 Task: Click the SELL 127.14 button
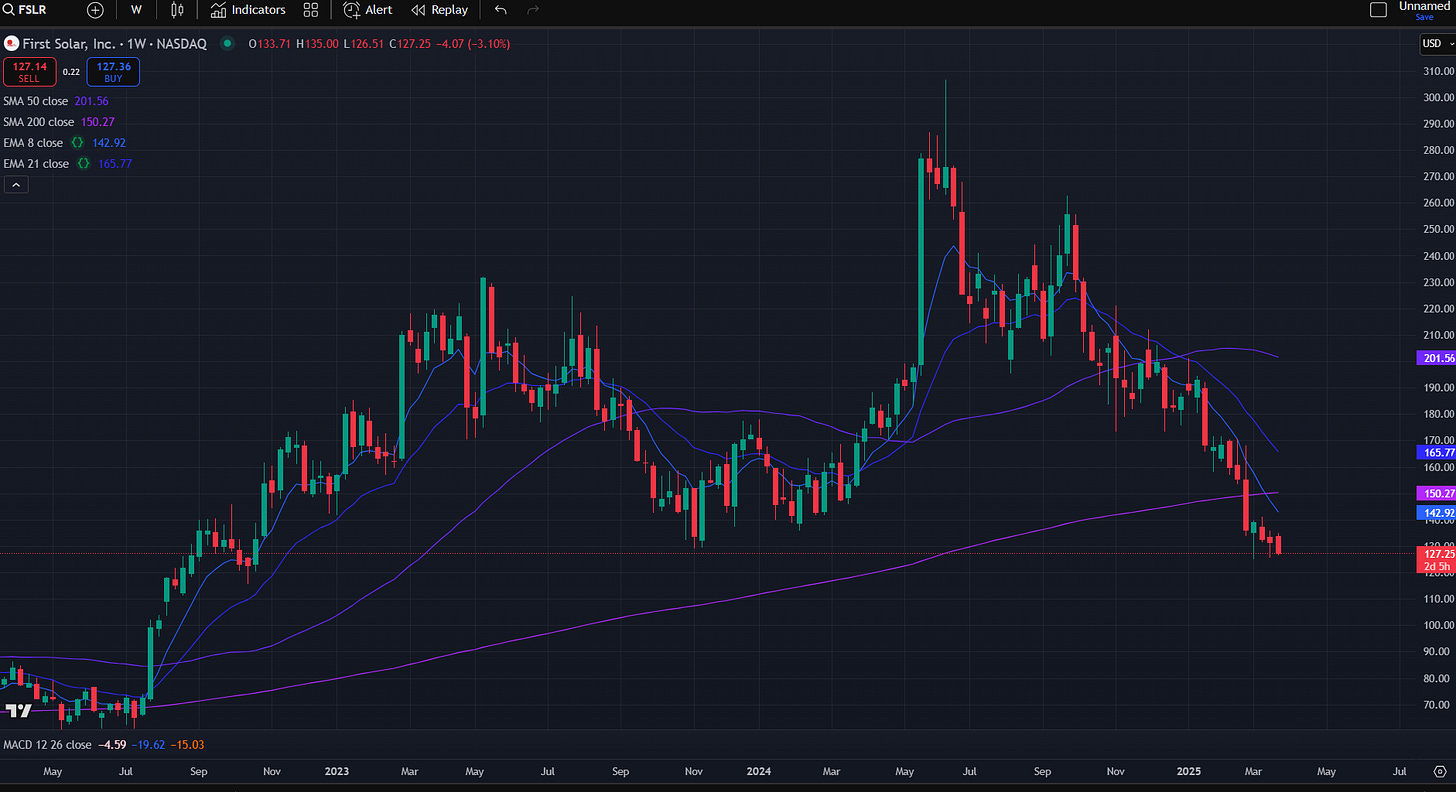[29, 72]
